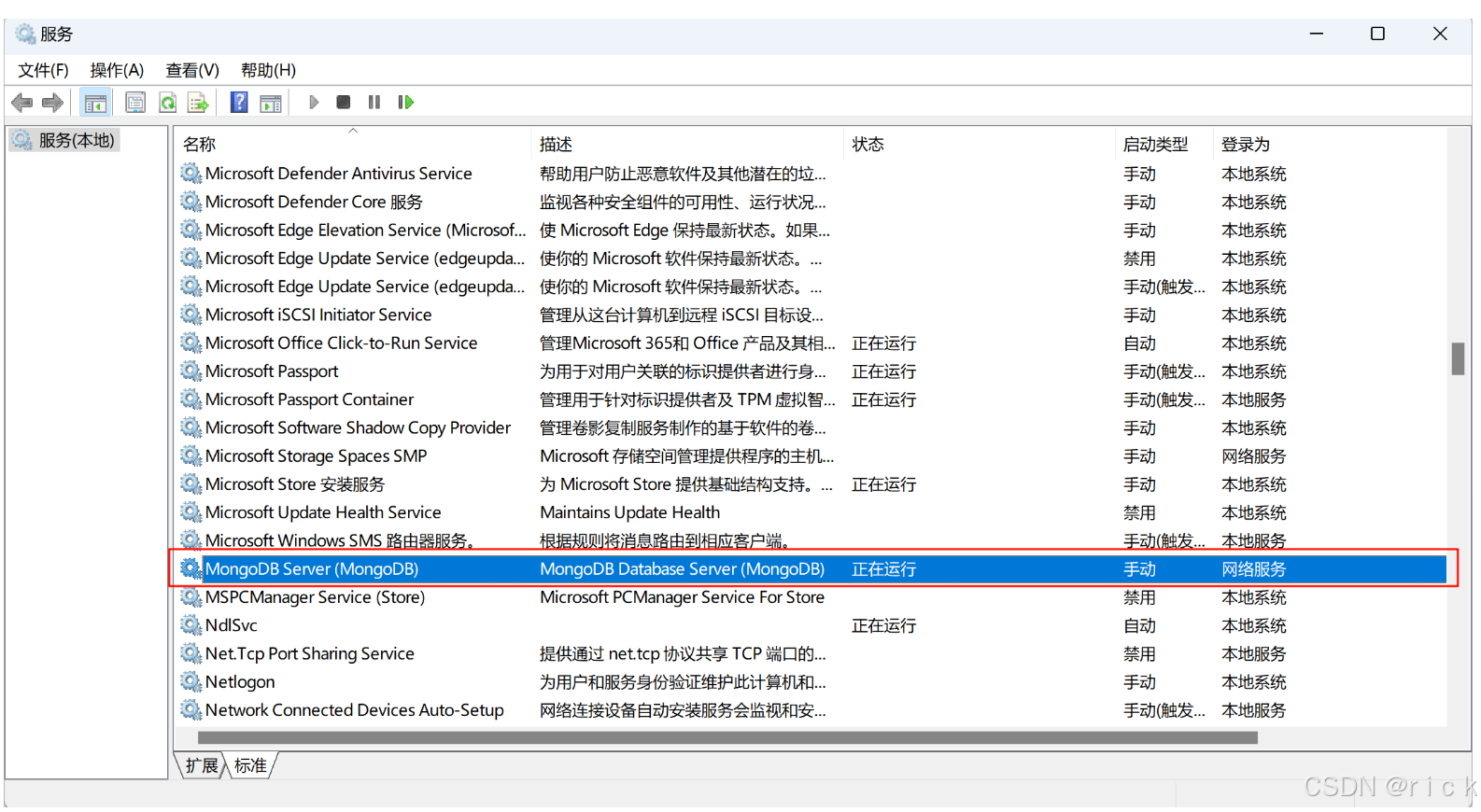Select Microsoft Edge Elevation Service row
The width and height of the screenshot is (1481, 812).
pos(811,230)
